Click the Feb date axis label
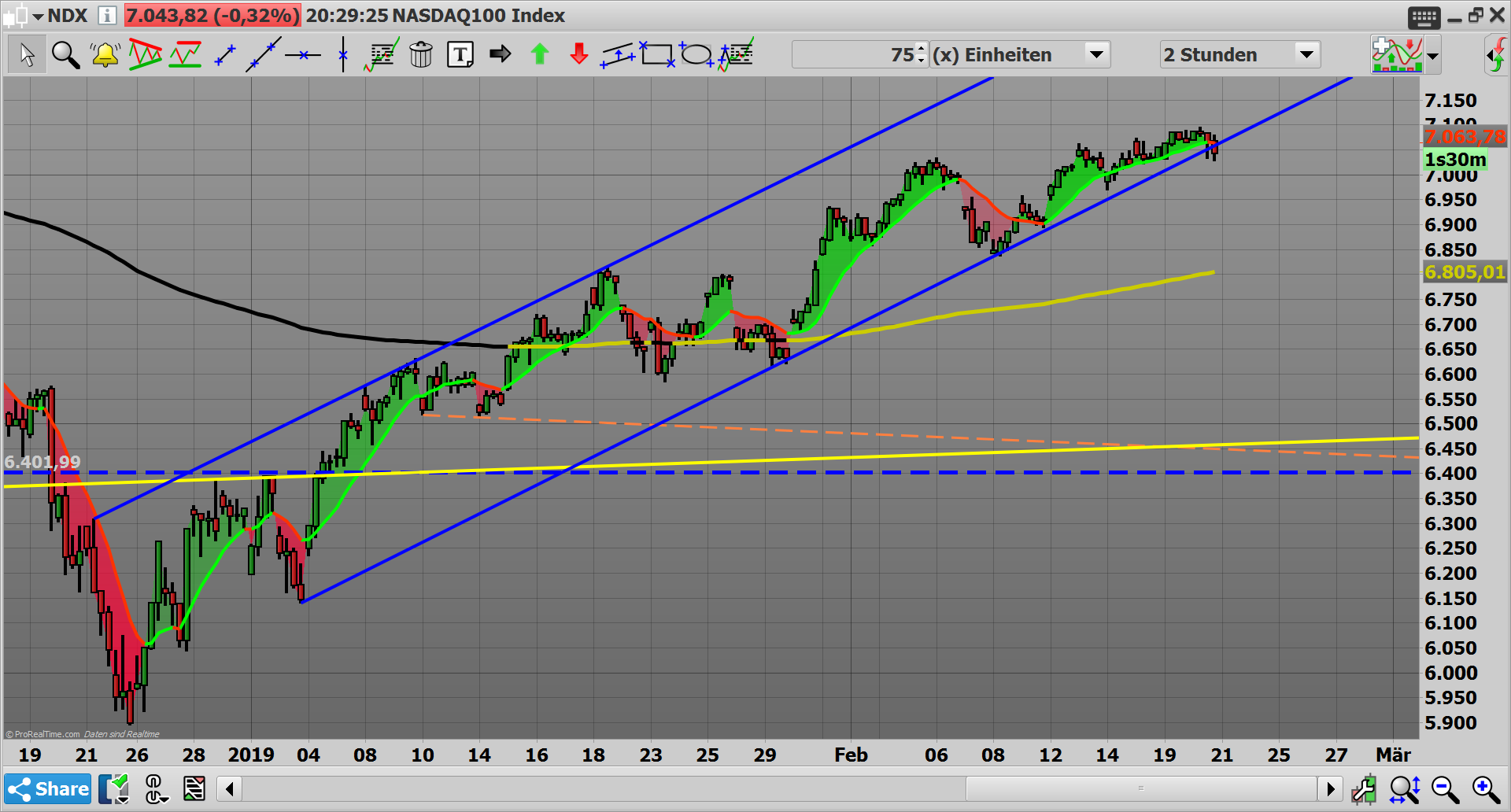1511x812 pixels. (851, 755)
